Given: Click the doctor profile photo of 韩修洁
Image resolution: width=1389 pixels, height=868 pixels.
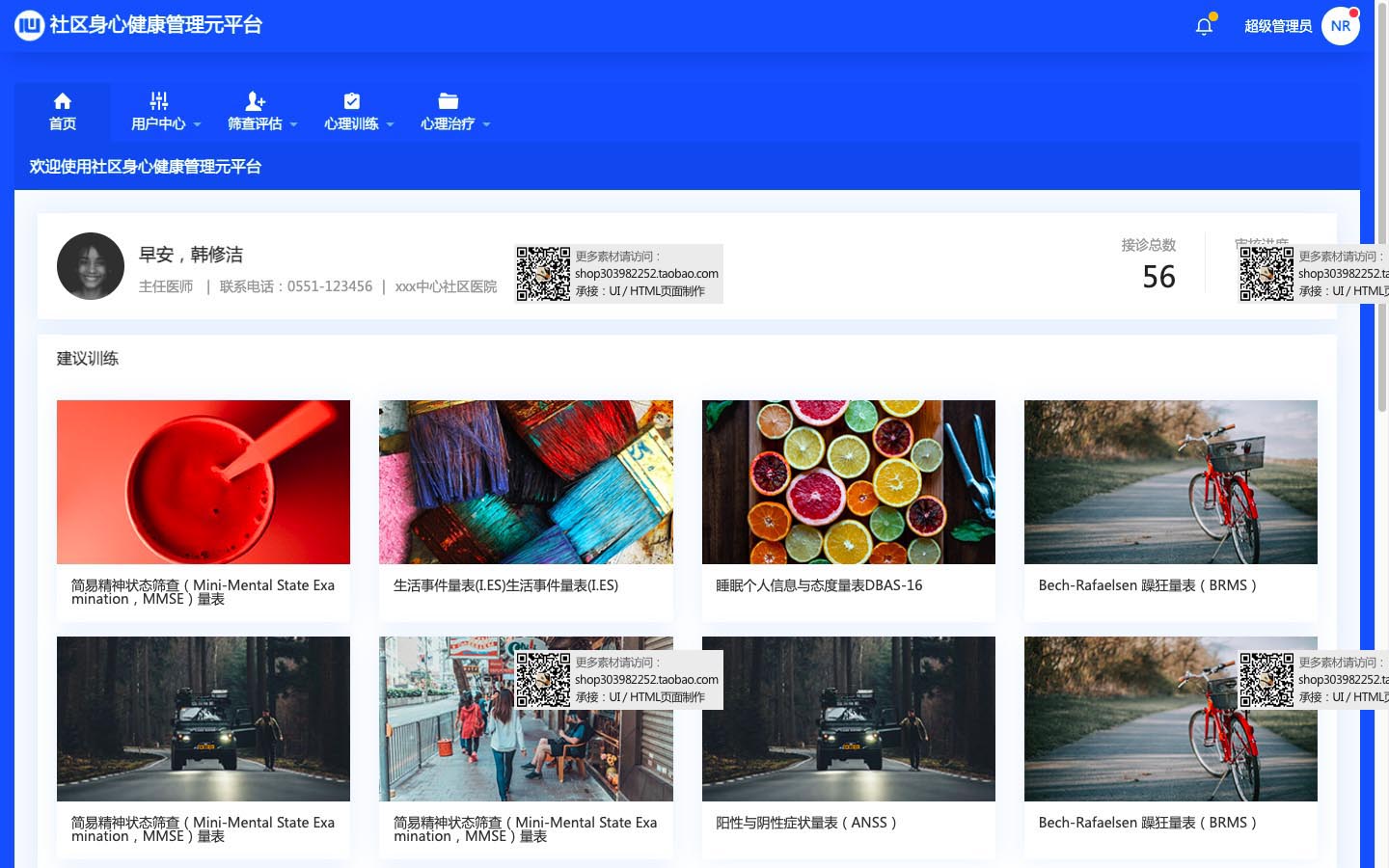Looking at the screenshot, I should pyautogui.click(x=91, y=266).
